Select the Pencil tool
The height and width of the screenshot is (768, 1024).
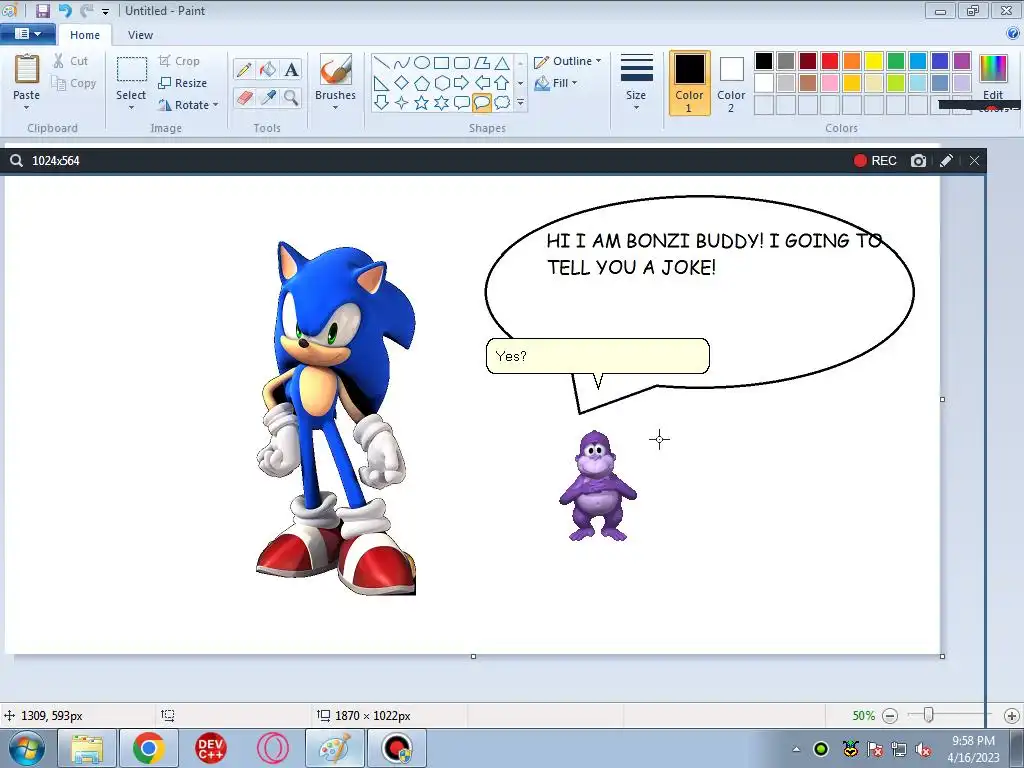(244, 69)
